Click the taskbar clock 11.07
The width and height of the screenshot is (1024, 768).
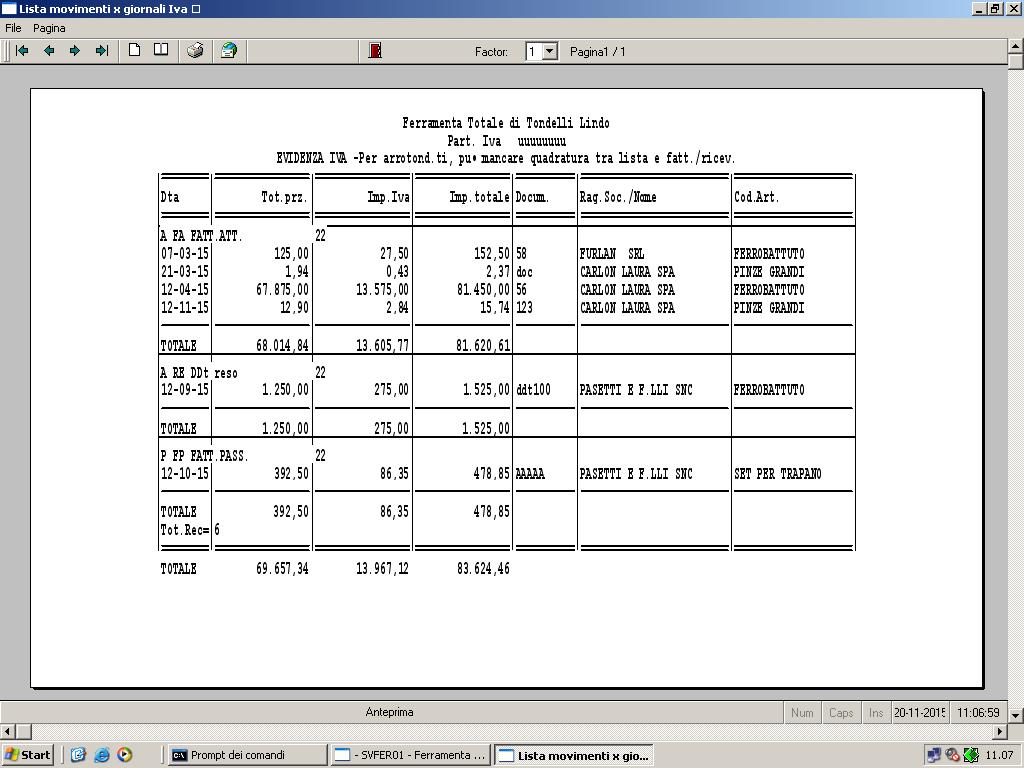coord(999,756)
